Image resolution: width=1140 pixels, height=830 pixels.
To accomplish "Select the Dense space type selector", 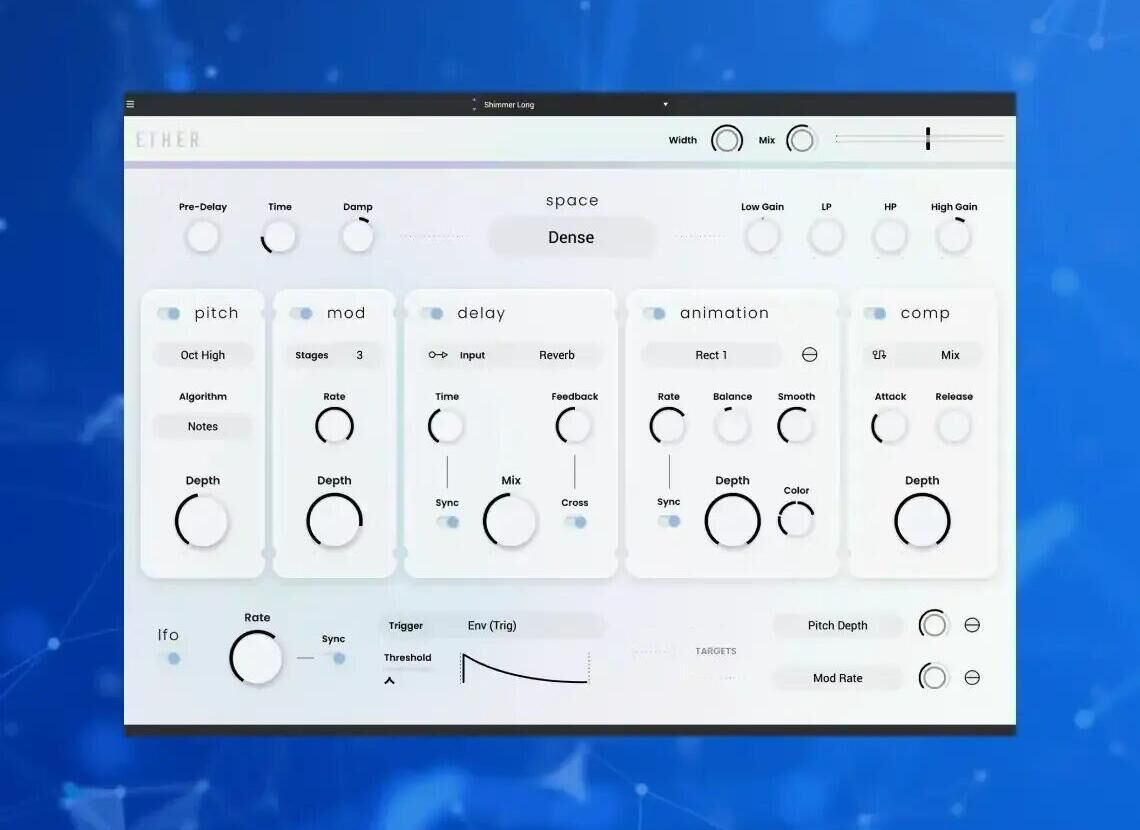I will [x=571, y=238].
